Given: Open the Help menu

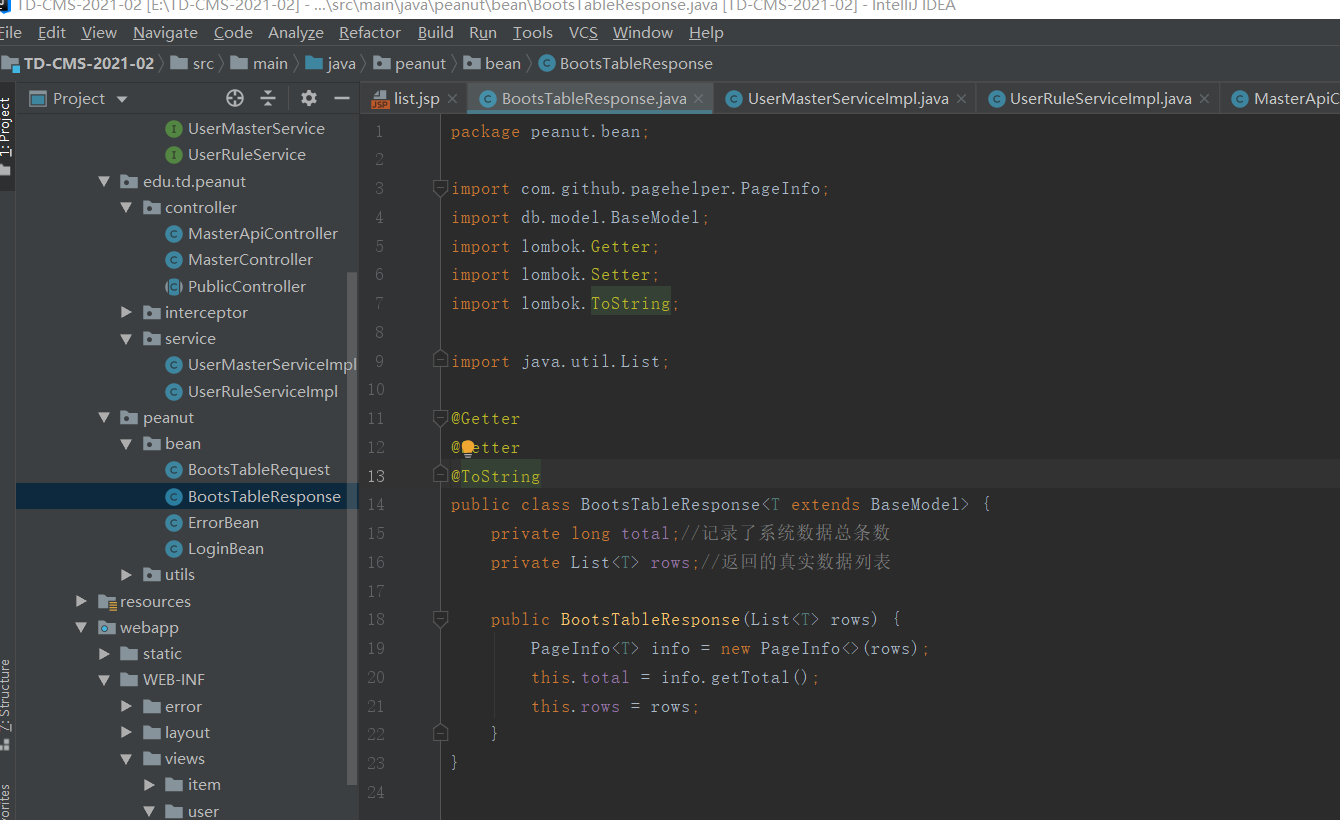Looking at the screenshot, I should (706, 32).
